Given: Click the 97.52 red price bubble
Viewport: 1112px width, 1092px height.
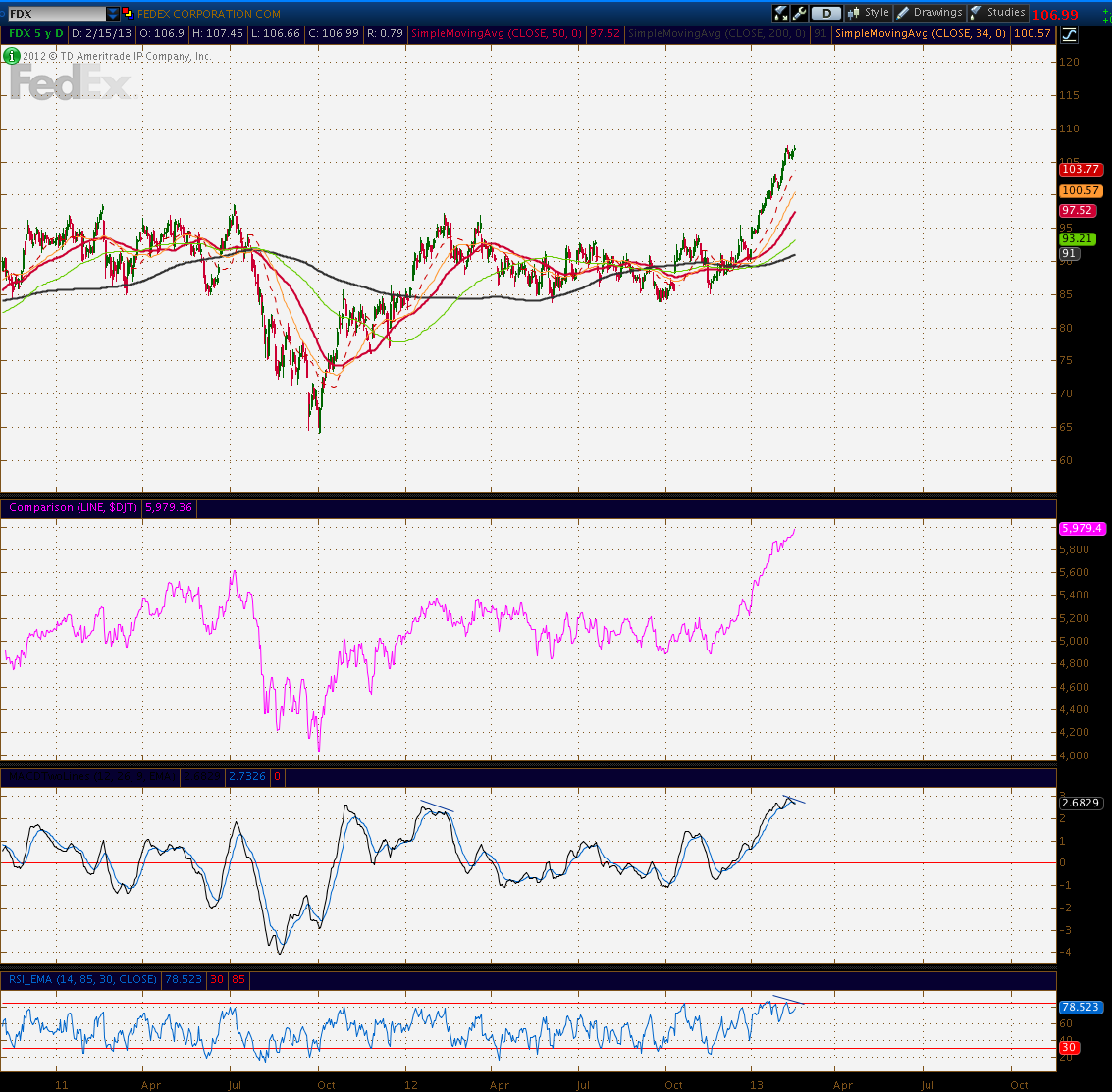Looking at the screenshot, I should pos(1078,211).
